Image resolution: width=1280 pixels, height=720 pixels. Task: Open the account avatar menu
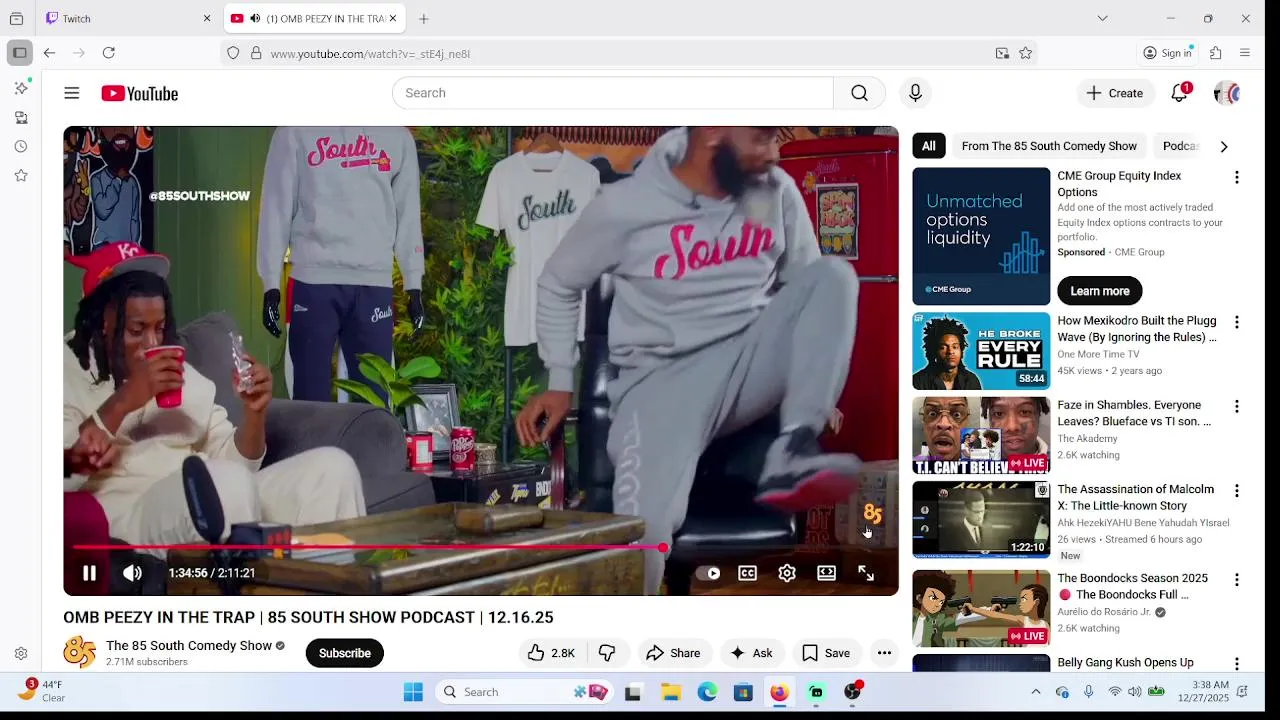1227,93
